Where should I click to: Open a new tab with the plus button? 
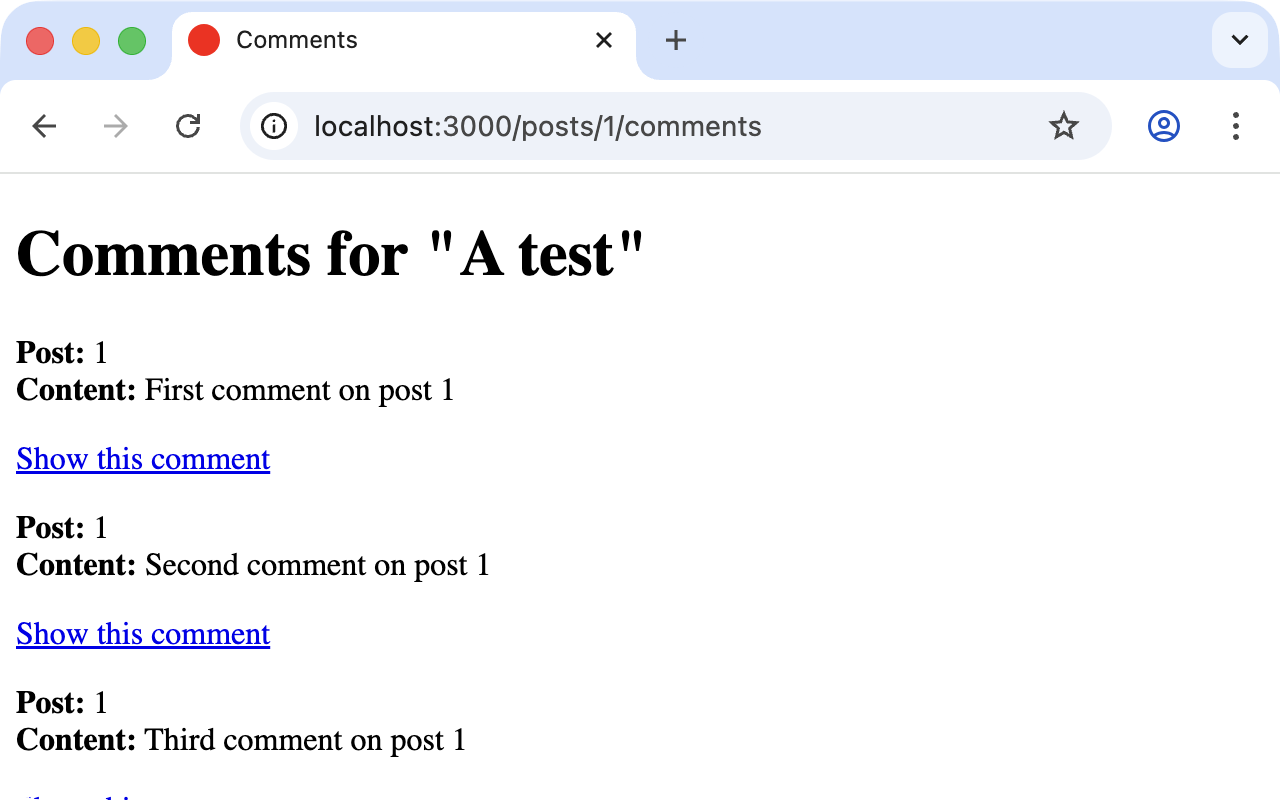pyautogui.click(x=676, y=41)
